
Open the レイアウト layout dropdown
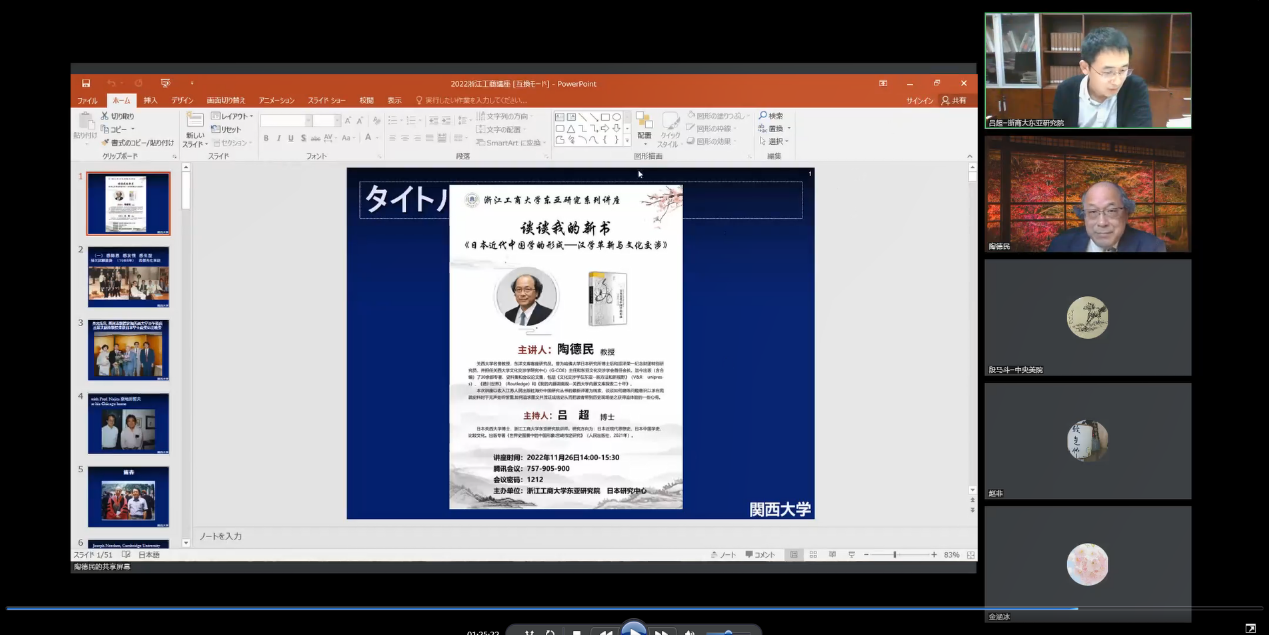(x=232, y=116)
